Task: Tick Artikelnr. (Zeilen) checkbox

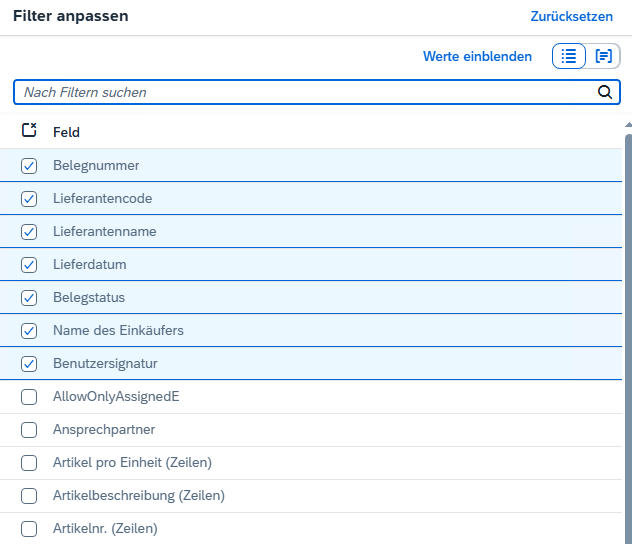Action: point(29,529)
